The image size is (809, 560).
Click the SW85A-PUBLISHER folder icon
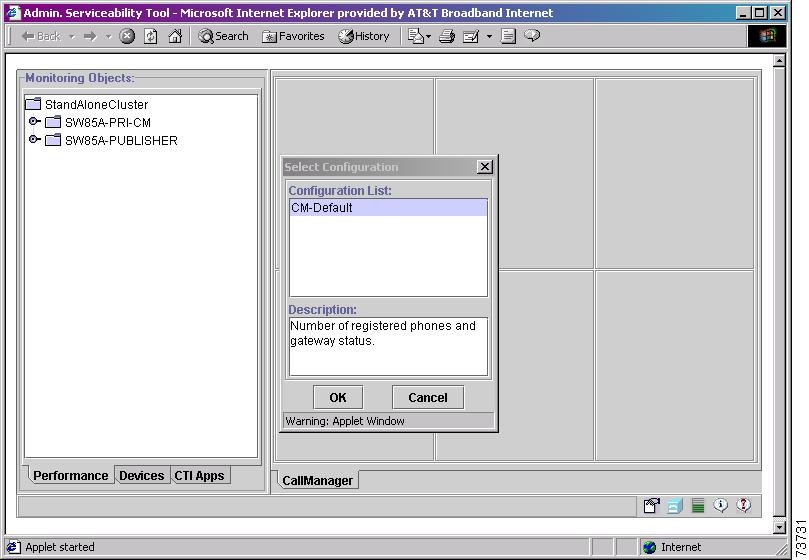[x=53, y=140]
